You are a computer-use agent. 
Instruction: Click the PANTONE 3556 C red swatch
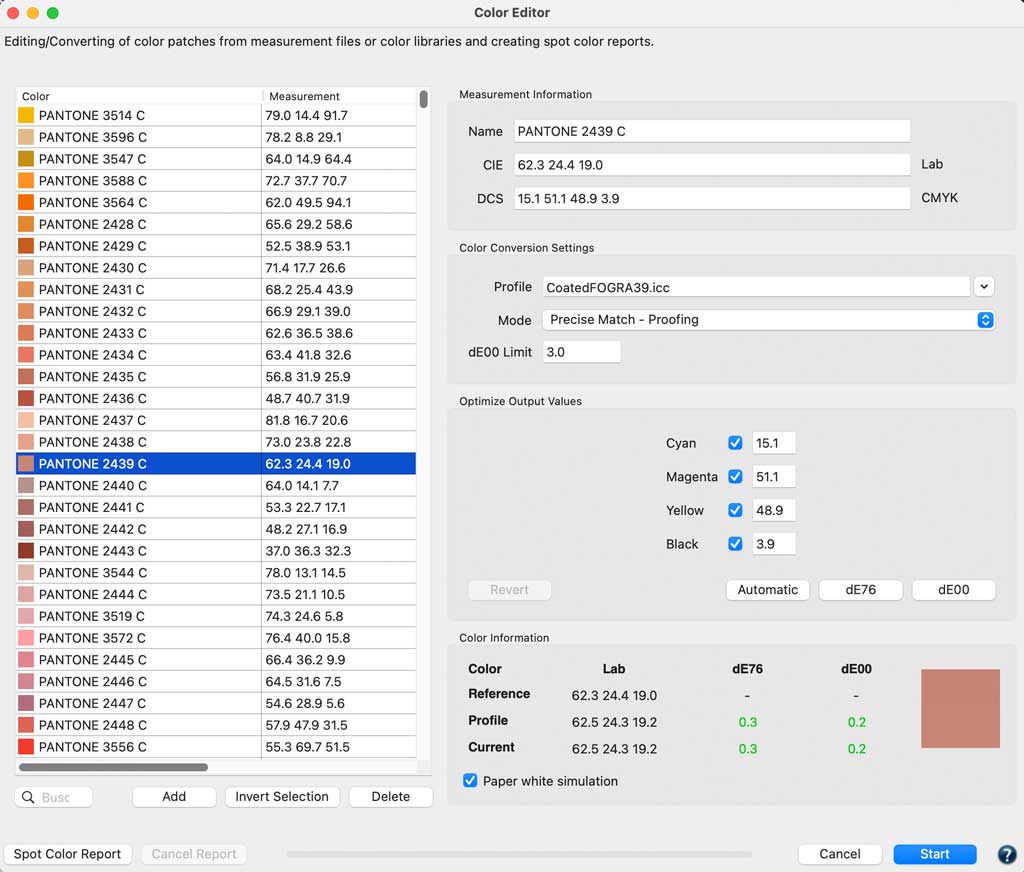[25, 747]
